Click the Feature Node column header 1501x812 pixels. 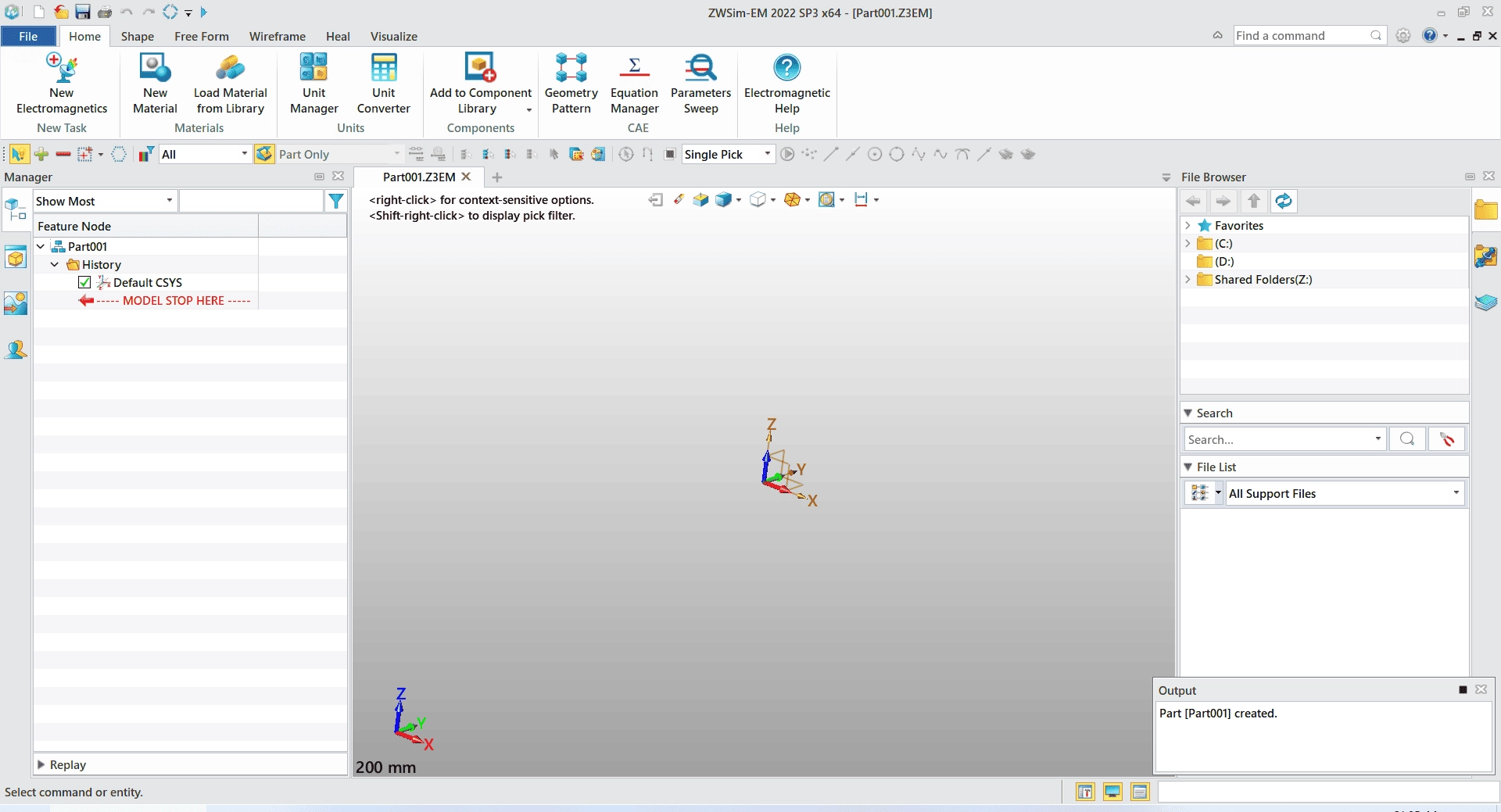coord(145,226)
